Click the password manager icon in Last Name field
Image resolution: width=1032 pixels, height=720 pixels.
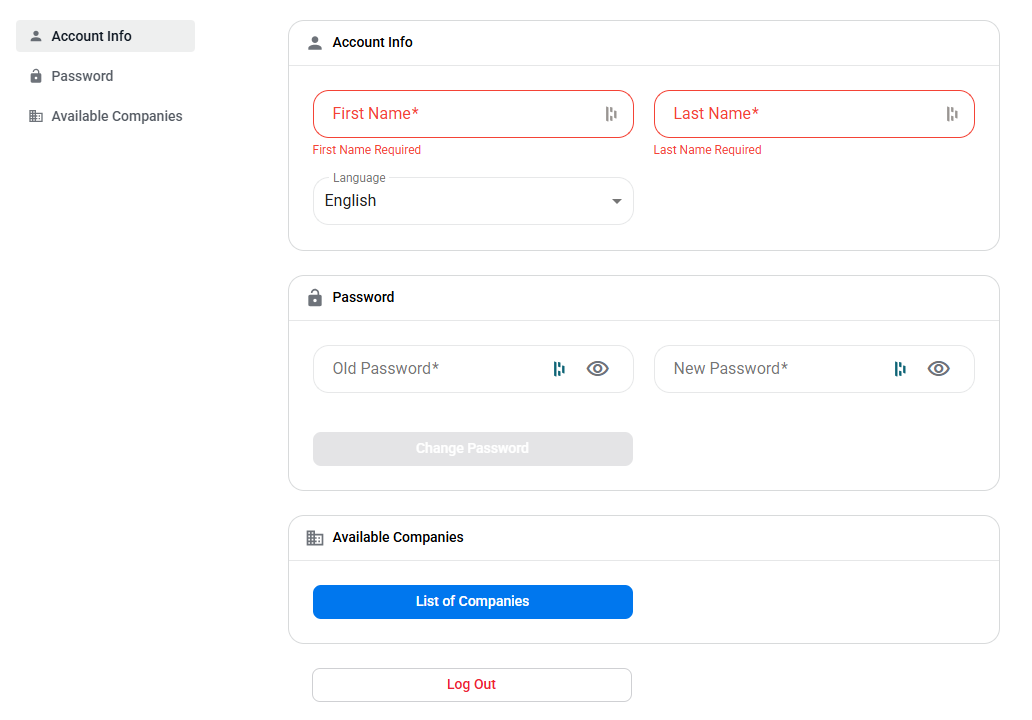point(952,114)
